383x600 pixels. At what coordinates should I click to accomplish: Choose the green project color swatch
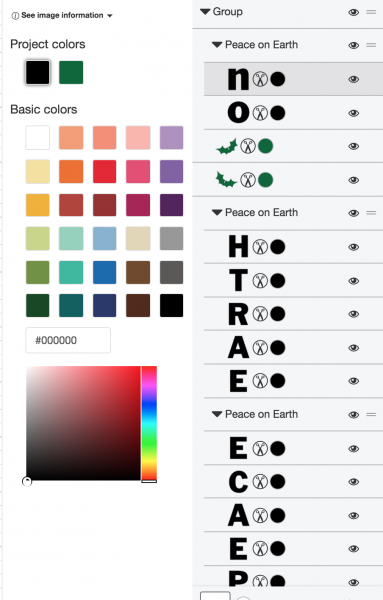71,72
